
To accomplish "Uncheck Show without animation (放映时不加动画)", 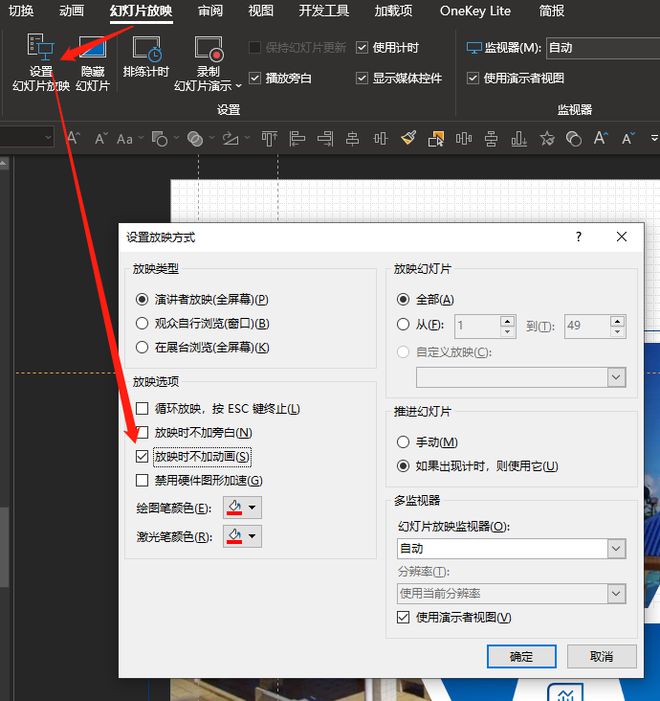I will click(x=142, y=456).
